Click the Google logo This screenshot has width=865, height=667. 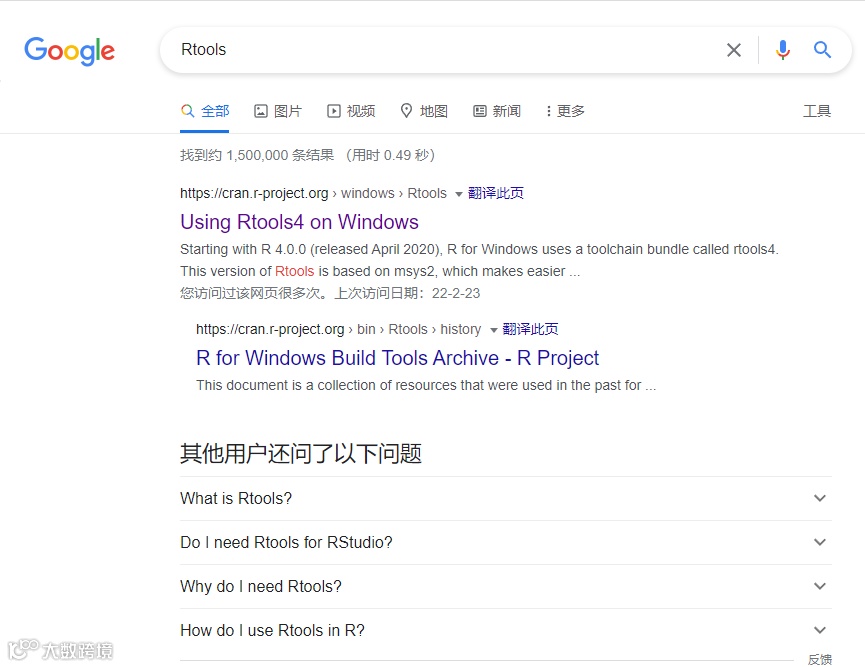coord(70,51)
